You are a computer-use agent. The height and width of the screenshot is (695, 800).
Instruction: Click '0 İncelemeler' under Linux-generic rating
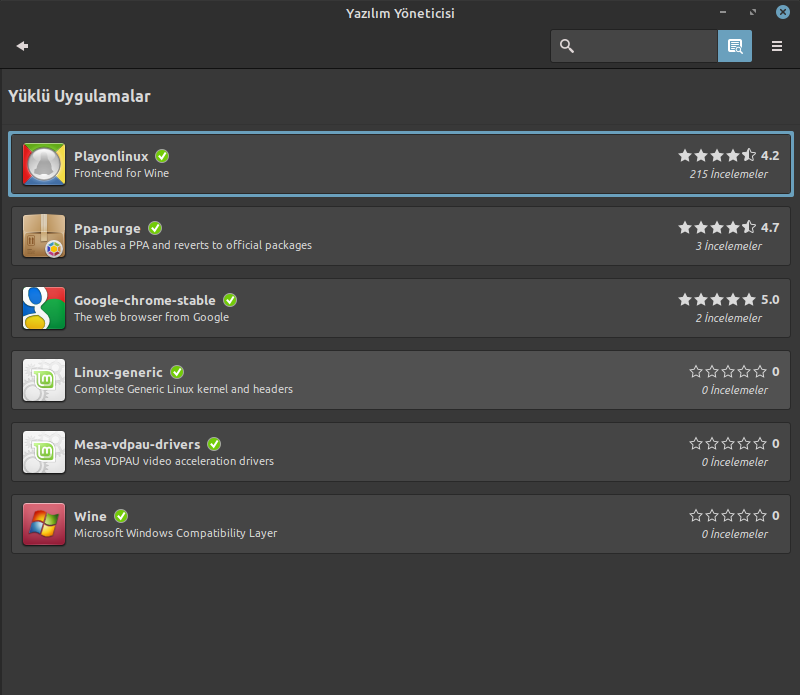coord(734,390)
